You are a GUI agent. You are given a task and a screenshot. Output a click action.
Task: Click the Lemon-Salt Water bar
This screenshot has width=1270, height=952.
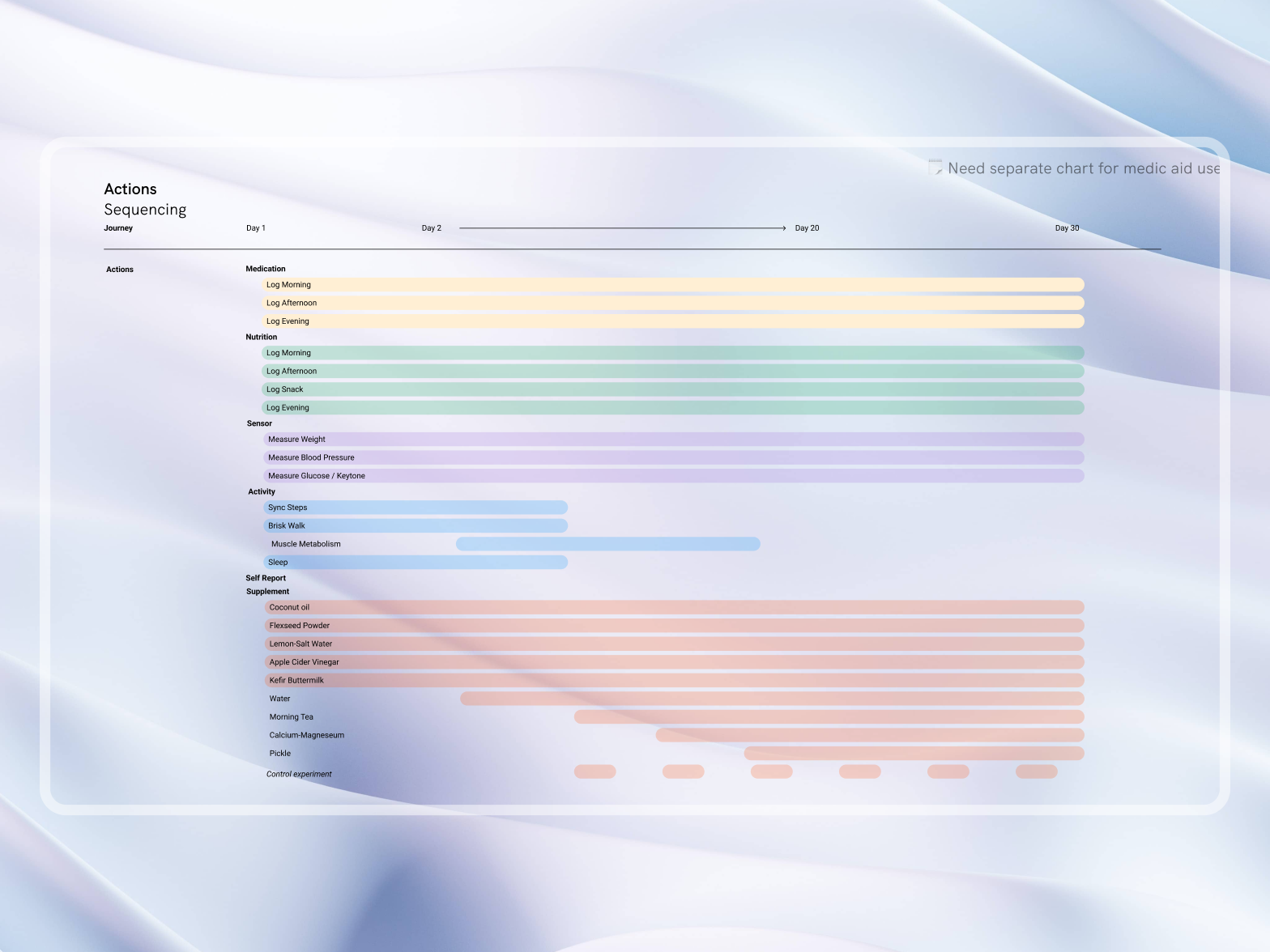pyautogui.click(x=674, y=644)
